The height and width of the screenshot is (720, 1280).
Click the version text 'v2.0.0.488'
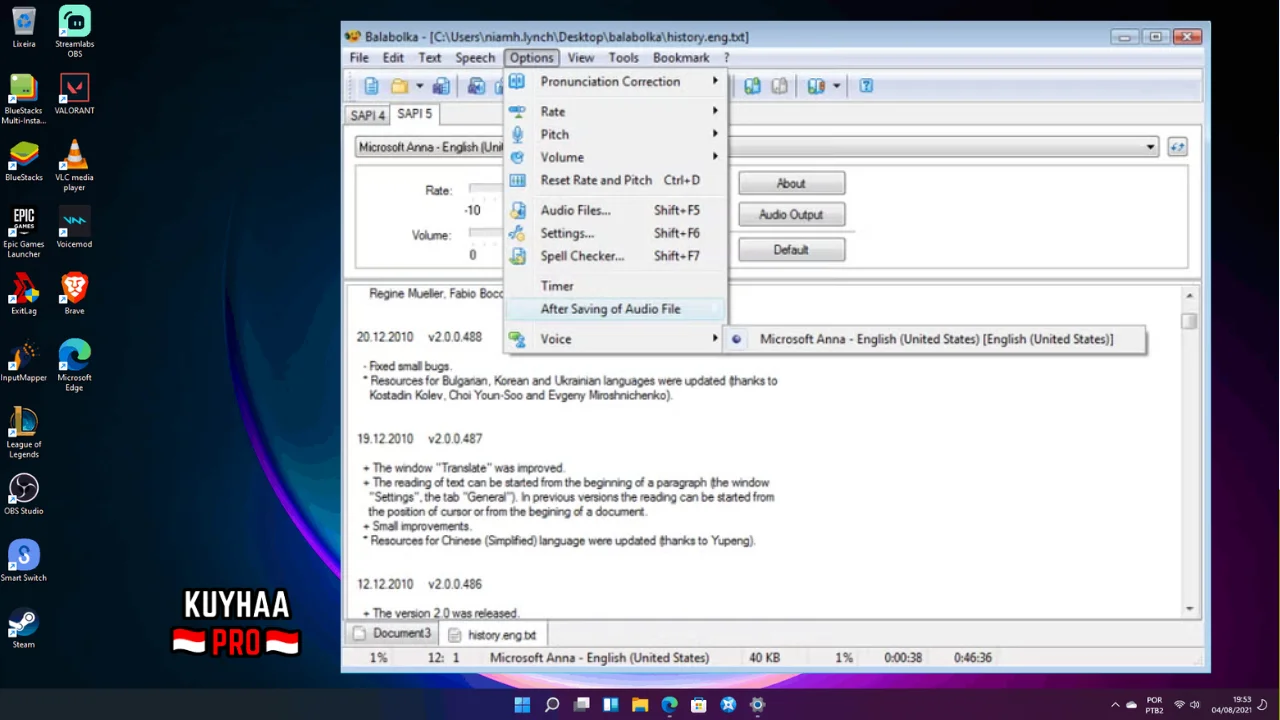click(x=455, y=337)
